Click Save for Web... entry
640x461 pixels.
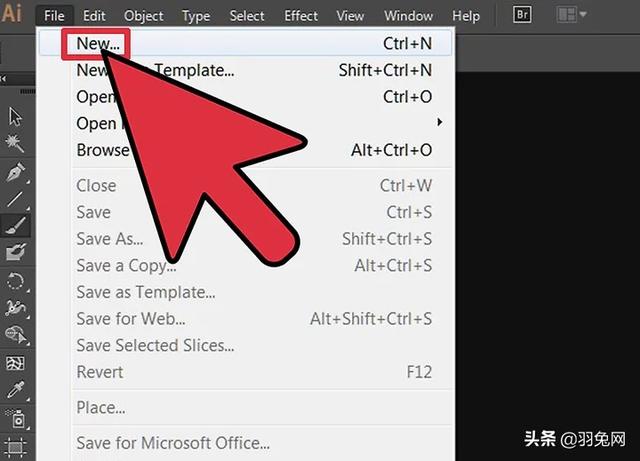(x=246, y=319)
